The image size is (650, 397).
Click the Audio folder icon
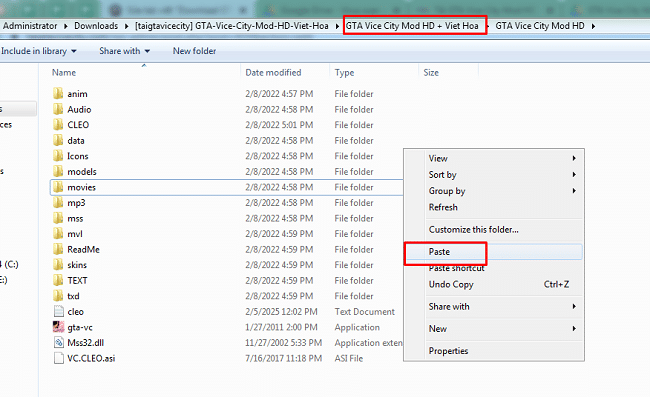[x=58, y=109]
